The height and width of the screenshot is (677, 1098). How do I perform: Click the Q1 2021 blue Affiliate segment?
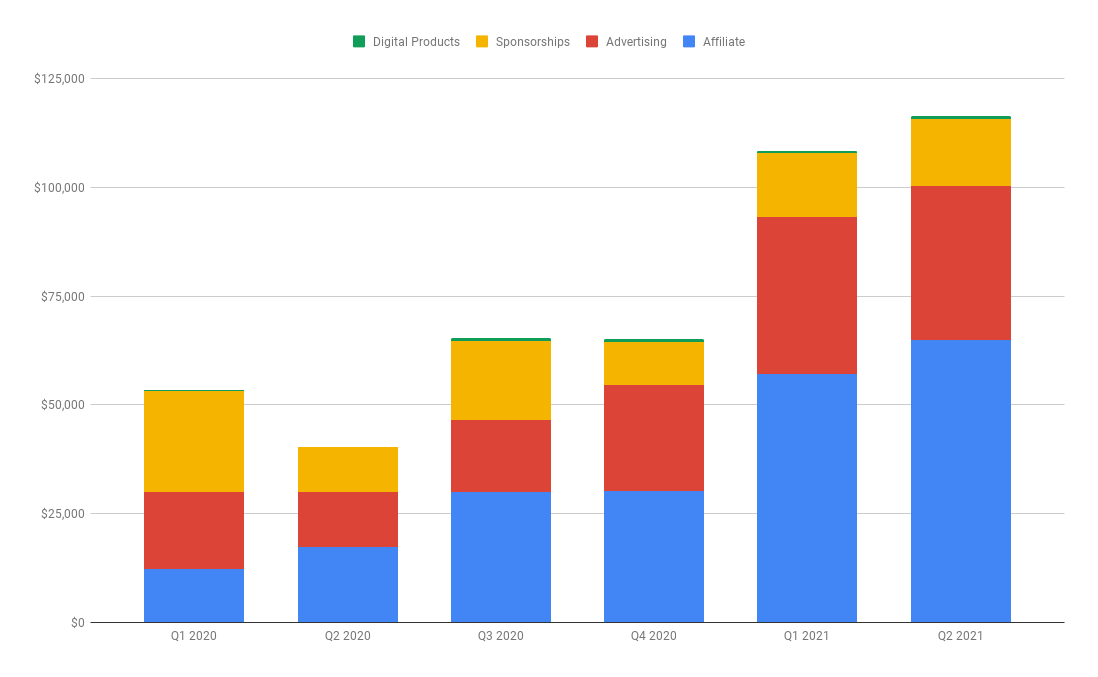807,498
